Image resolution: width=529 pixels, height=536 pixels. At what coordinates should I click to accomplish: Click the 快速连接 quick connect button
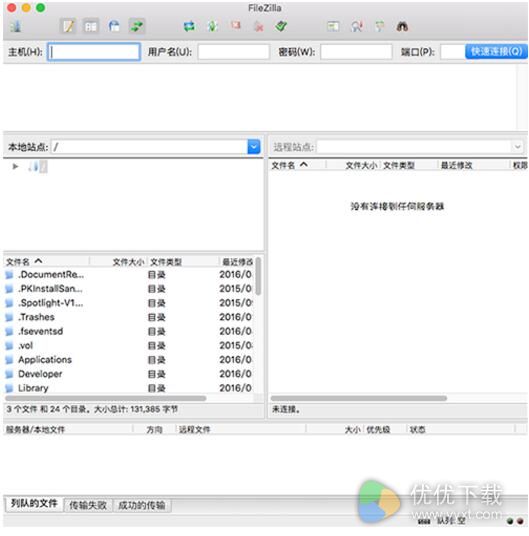(x=496, y=52)
